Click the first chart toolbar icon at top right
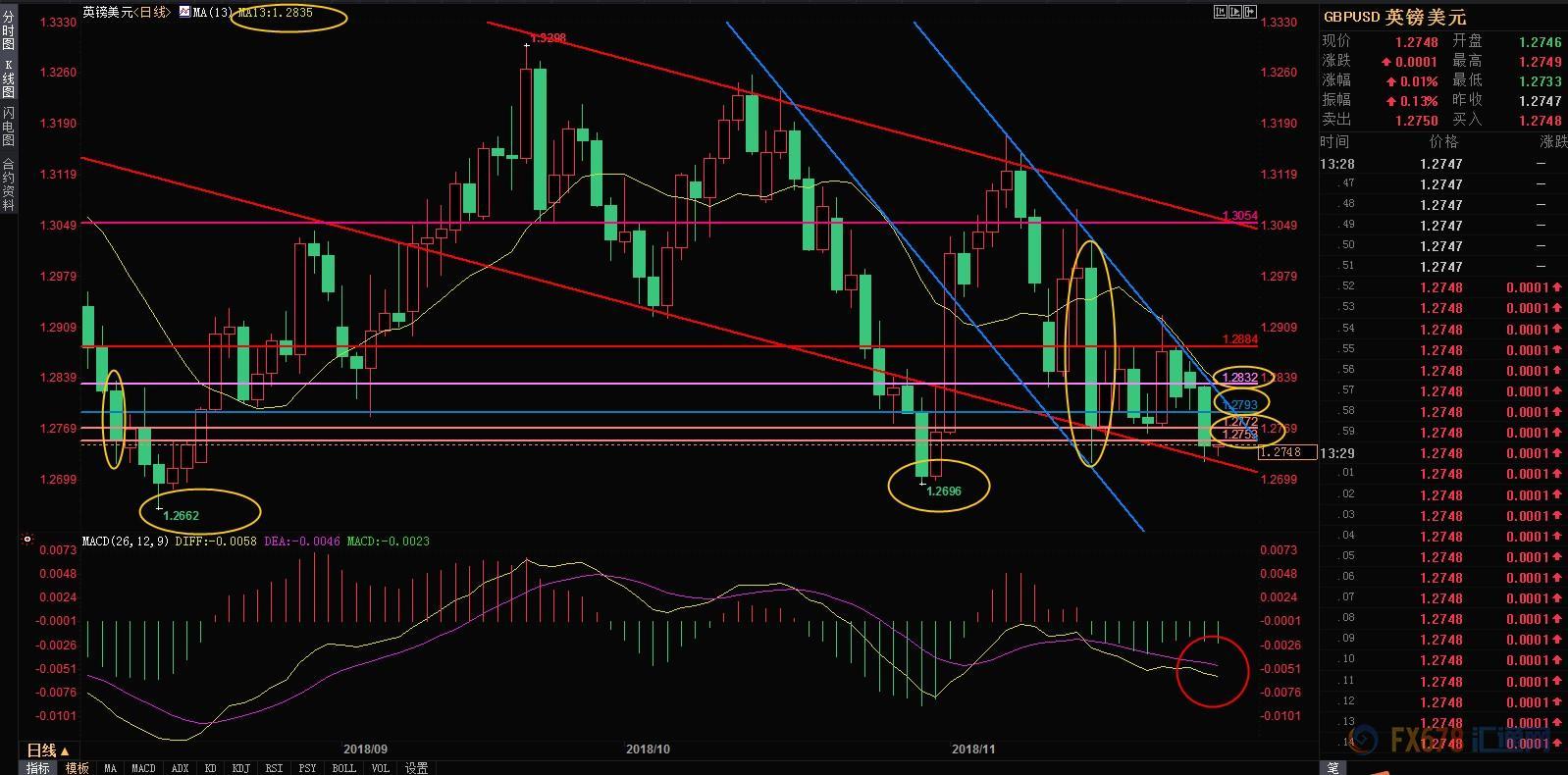 1221,12
